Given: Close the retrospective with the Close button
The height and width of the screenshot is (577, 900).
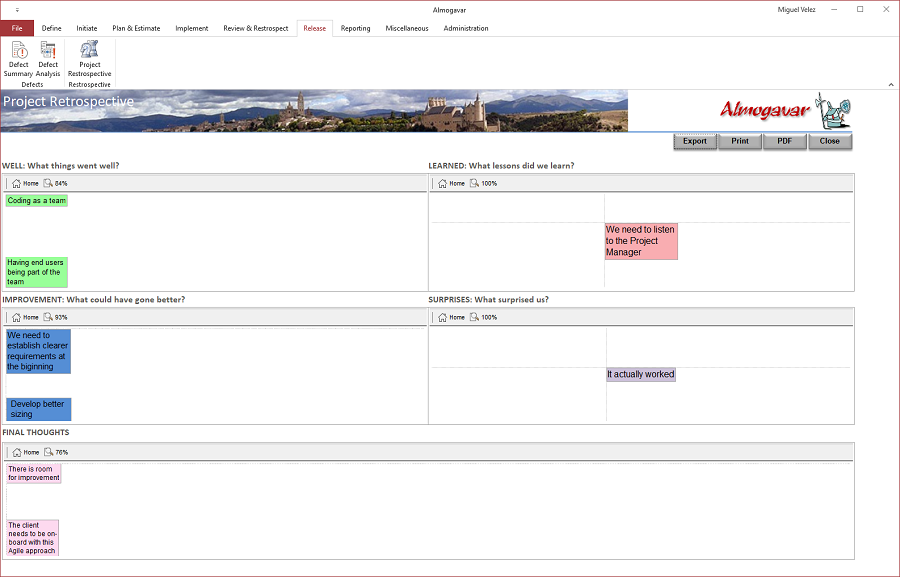Looking at the screenshot, I should (829, 141).
